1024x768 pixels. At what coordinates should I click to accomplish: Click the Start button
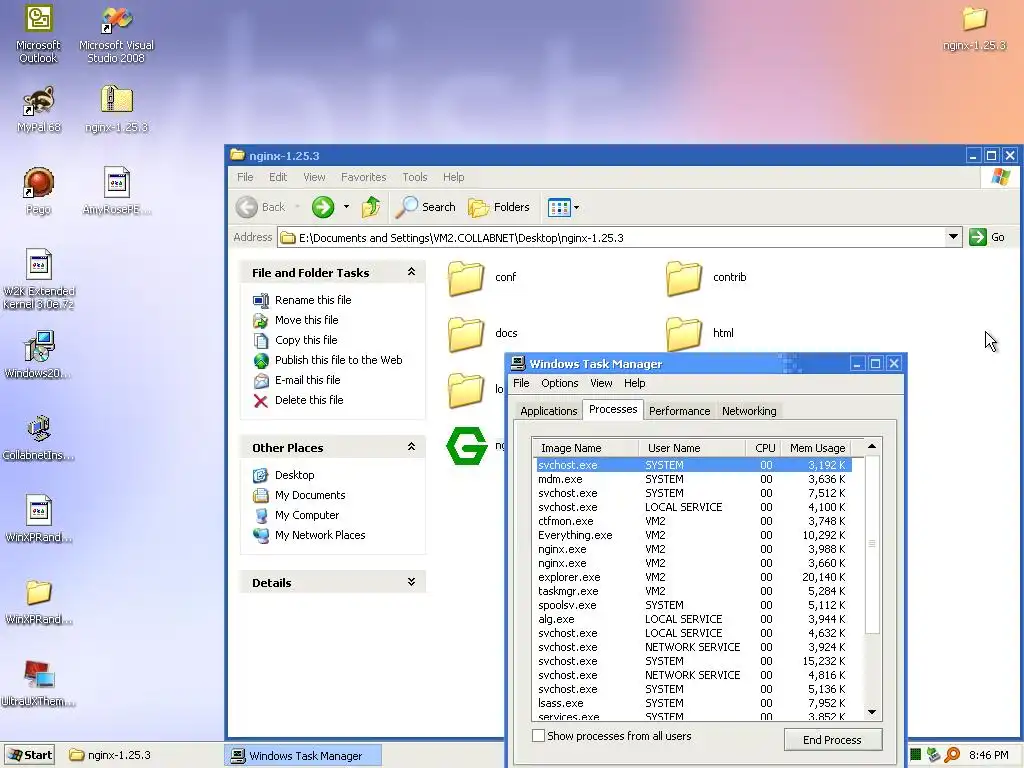tap(29, 755)
